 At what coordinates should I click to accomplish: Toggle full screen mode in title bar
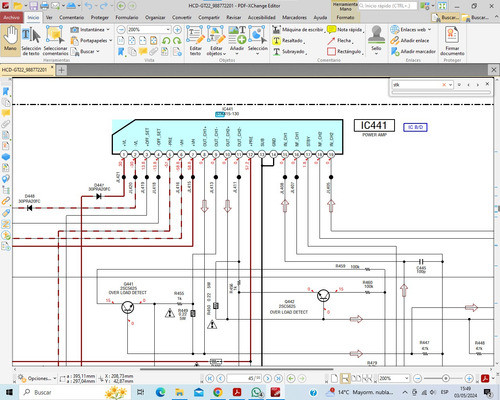(442, 6)
